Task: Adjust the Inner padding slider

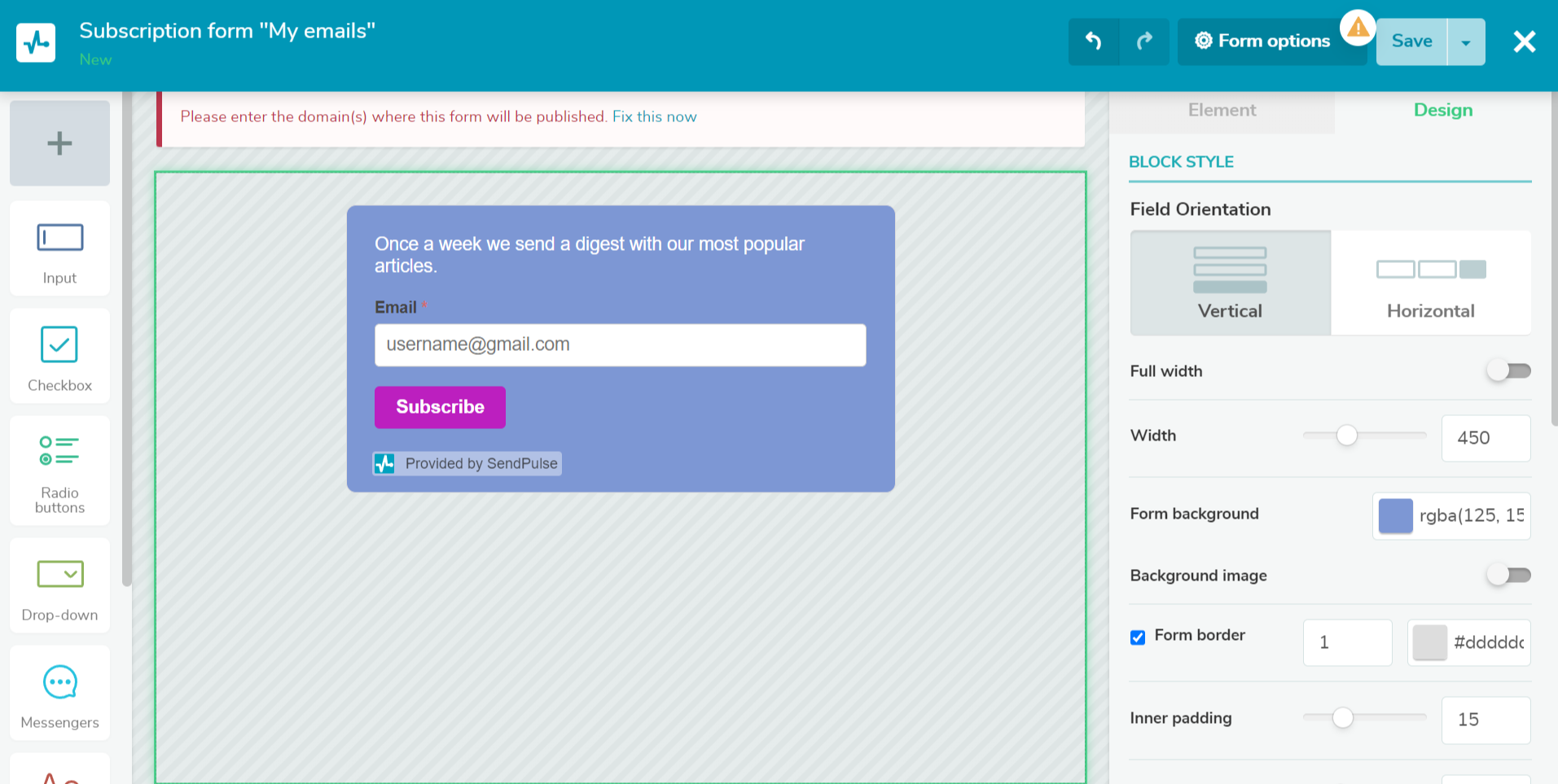Action: click(1343, 718)
